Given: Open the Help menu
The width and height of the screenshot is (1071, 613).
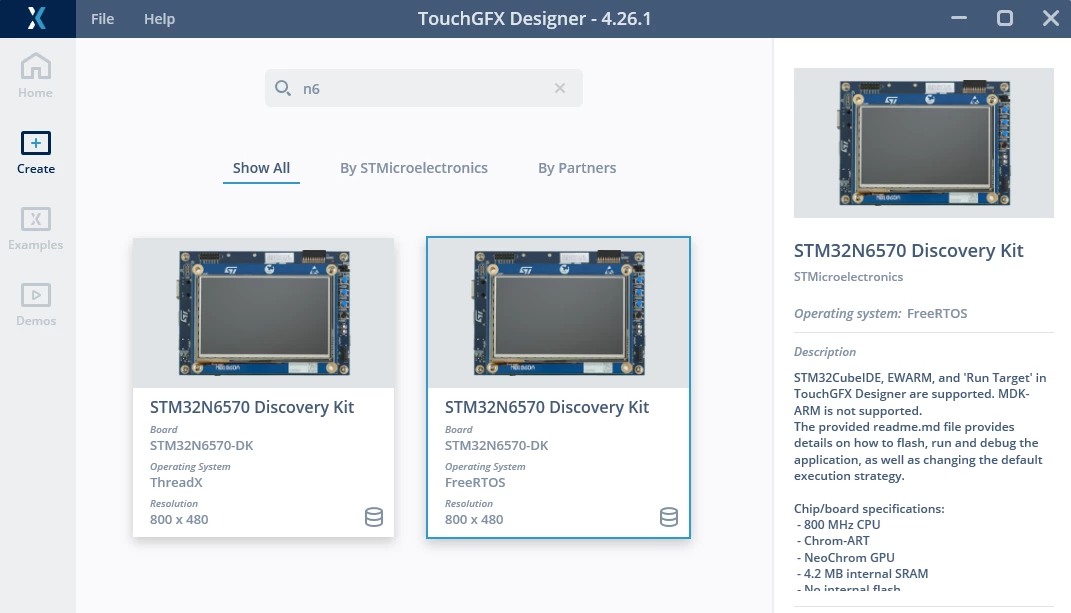Looking at the screenshot, I should (x=159, y=19).
